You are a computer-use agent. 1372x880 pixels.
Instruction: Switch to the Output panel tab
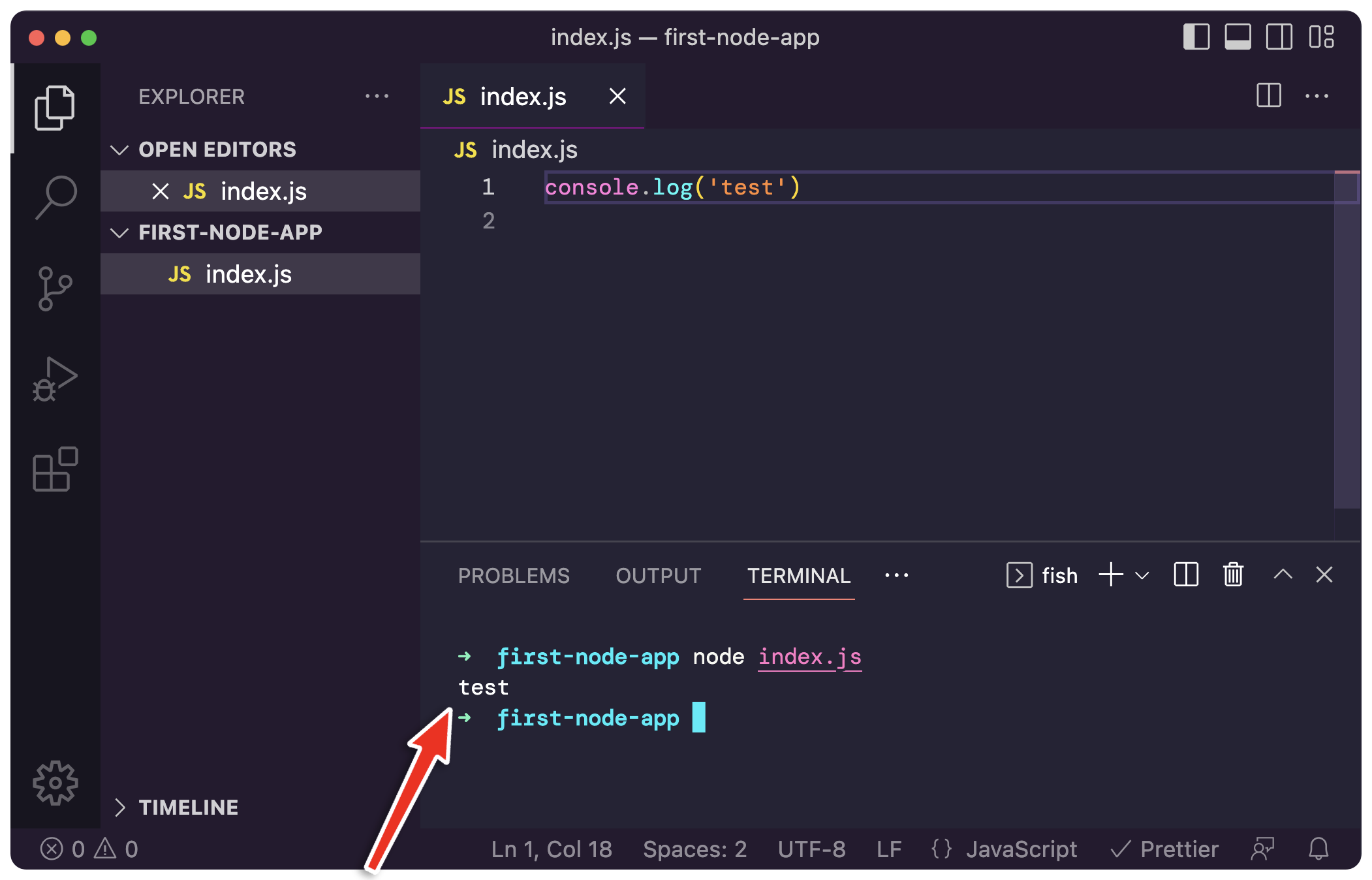click(658, 576)
